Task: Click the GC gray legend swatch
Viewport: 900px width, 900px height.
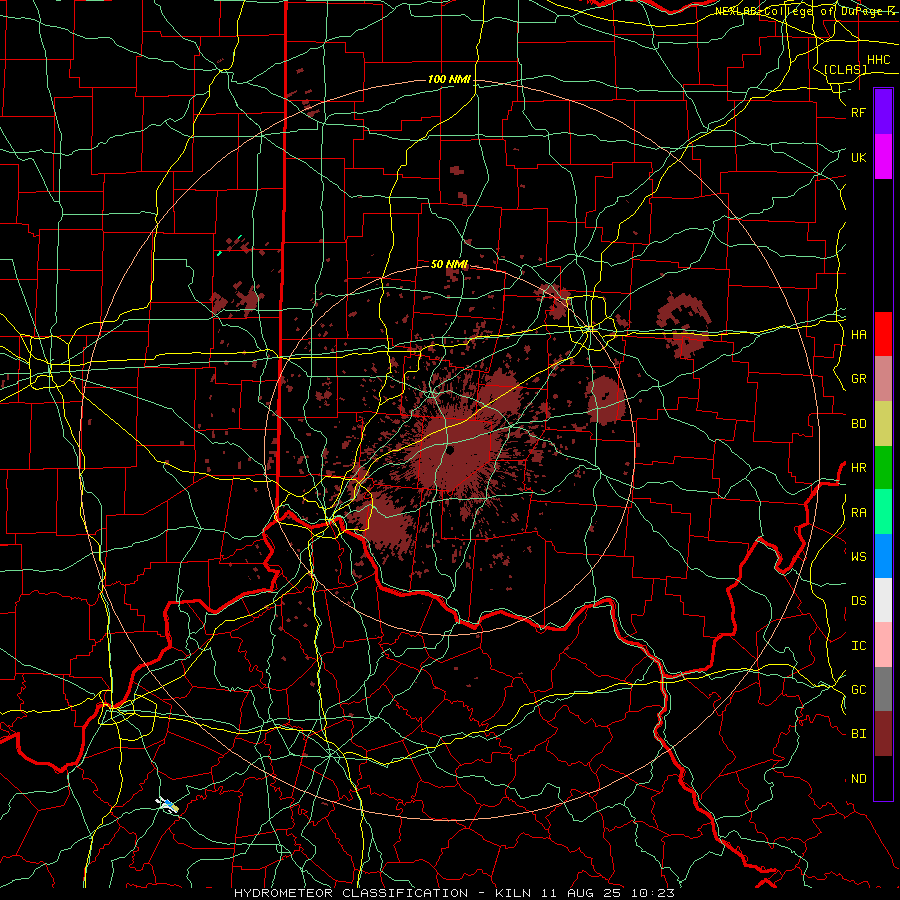Action: point(883,689)
